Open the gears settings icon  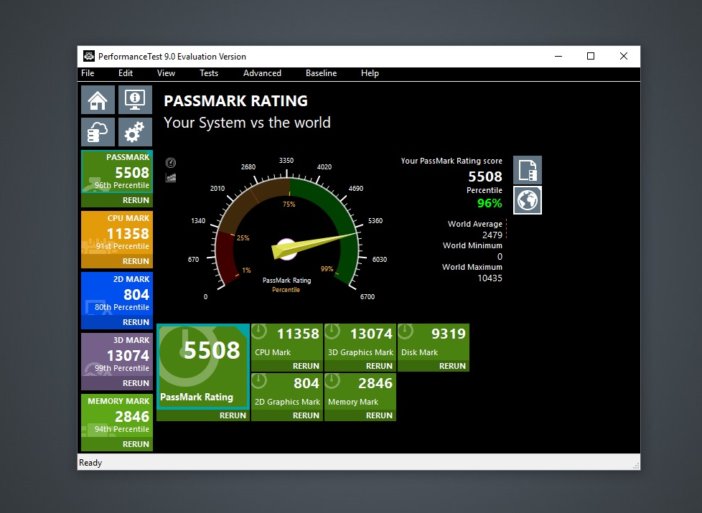135,132
